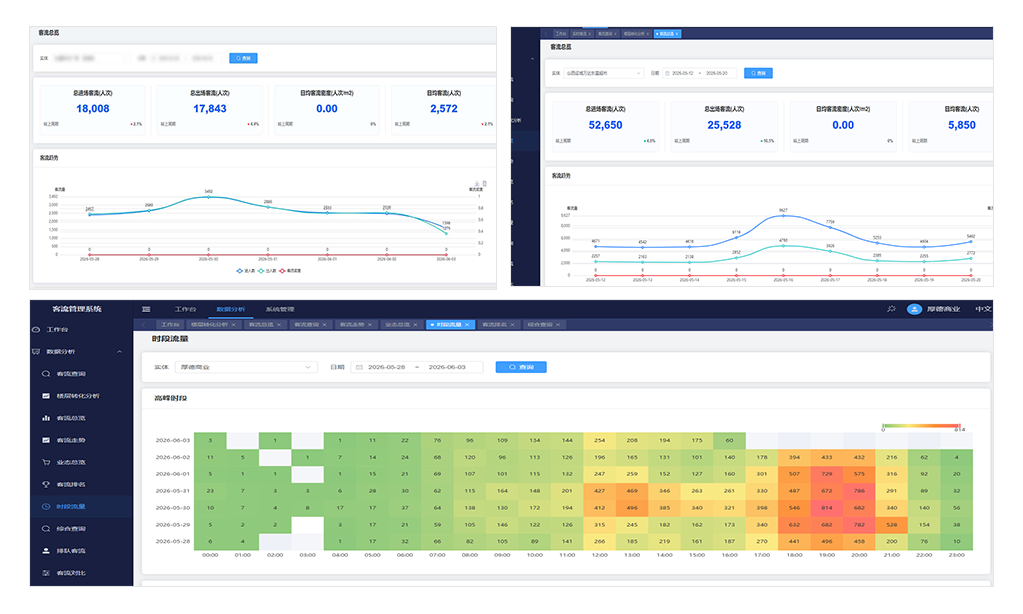Screen dimensions: 1023x614
Task: Select the clock icon 时段流量 sidebar item
Action: click(x=64, y=507)
